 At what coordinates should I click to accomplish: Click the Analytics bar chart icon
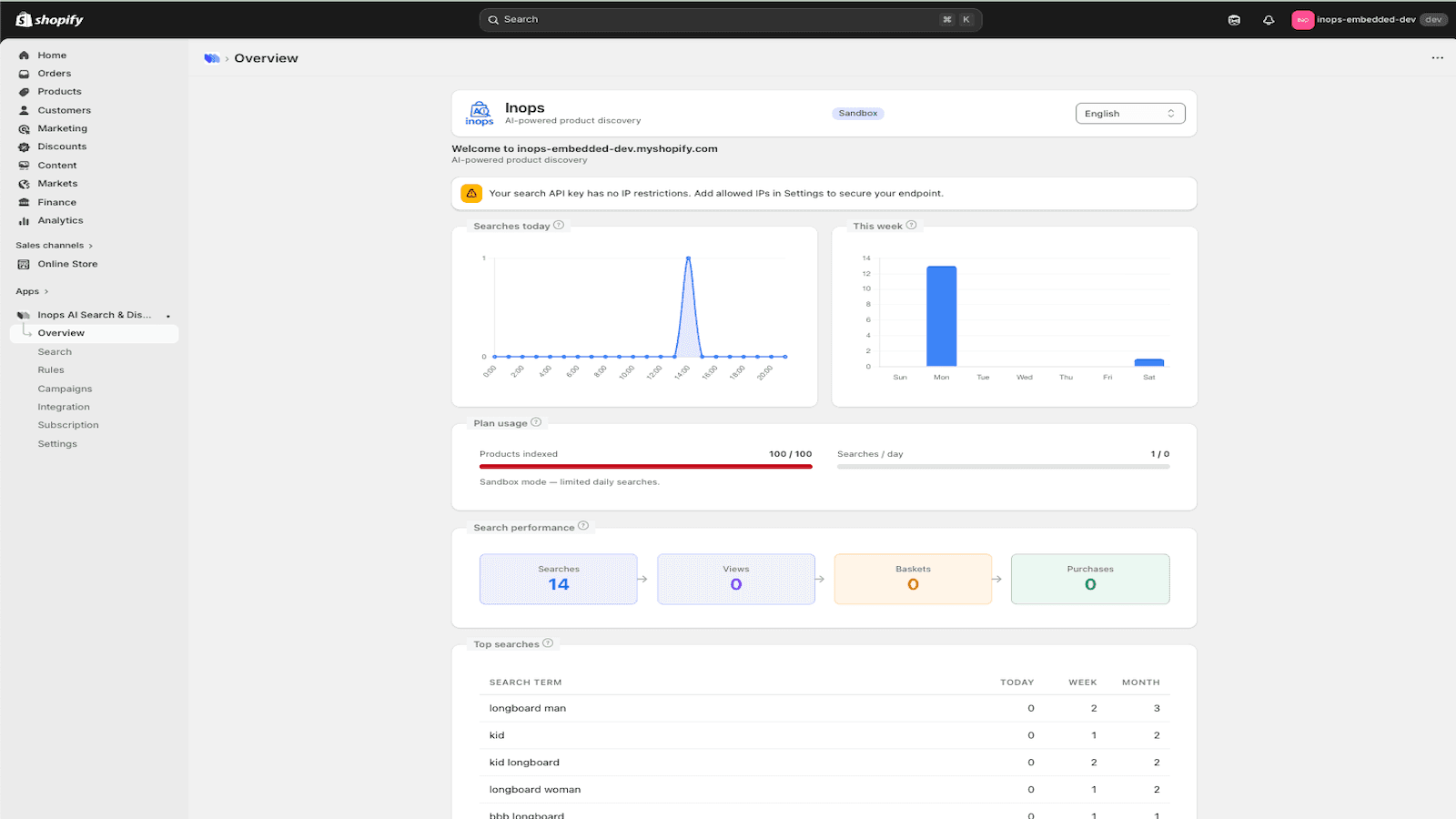coord(24,221)
